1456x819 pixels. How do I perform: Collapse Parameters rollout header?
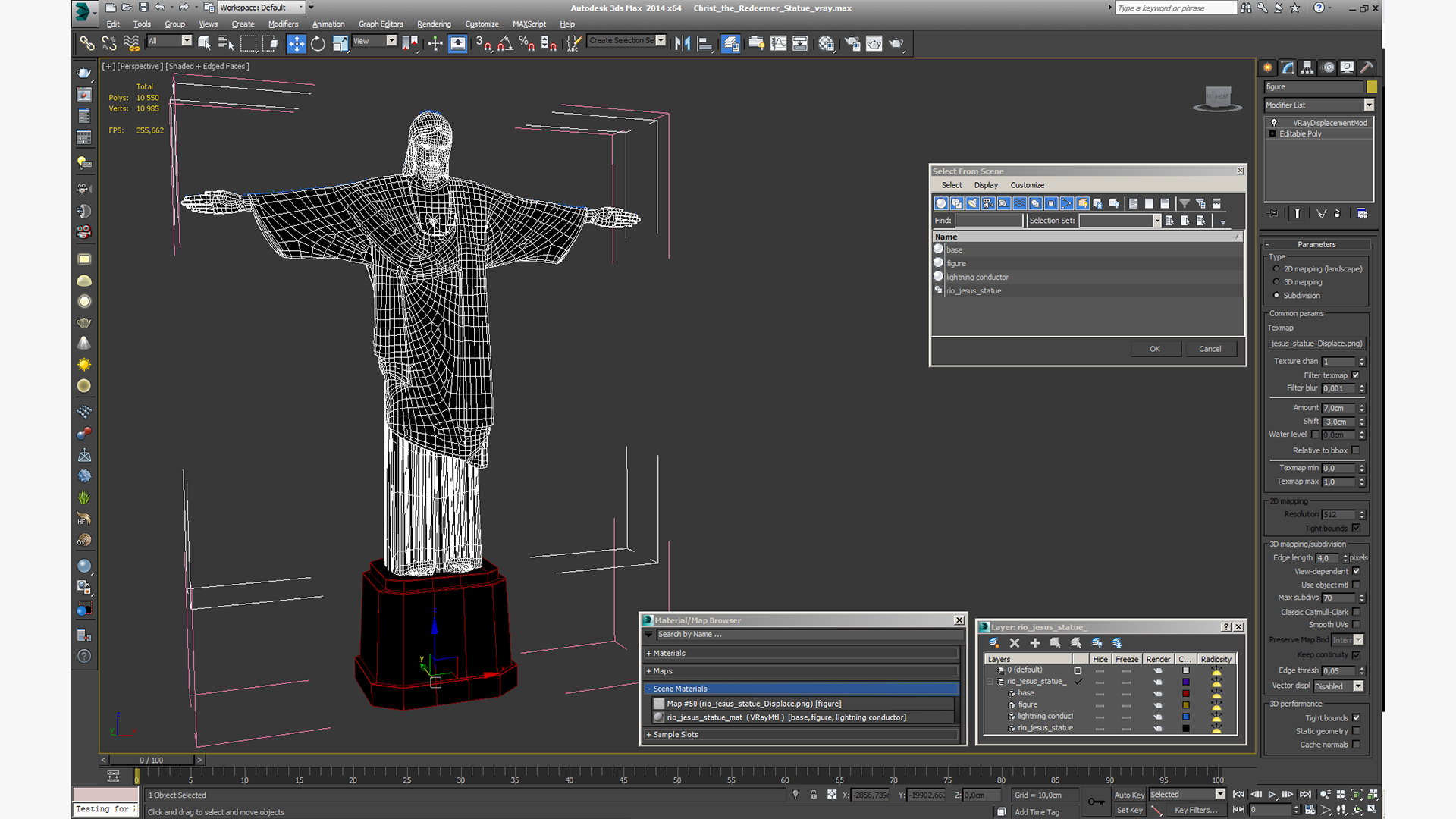pyautogui.click(x=1316, y=244)
